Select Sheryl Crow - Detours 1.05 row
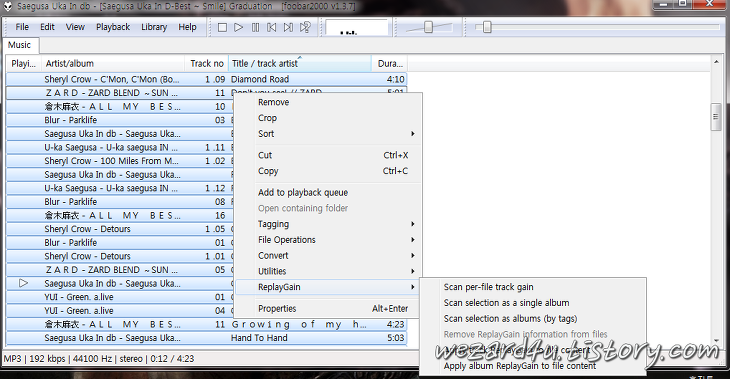This screenshot has height=379, width=730. 120,229
